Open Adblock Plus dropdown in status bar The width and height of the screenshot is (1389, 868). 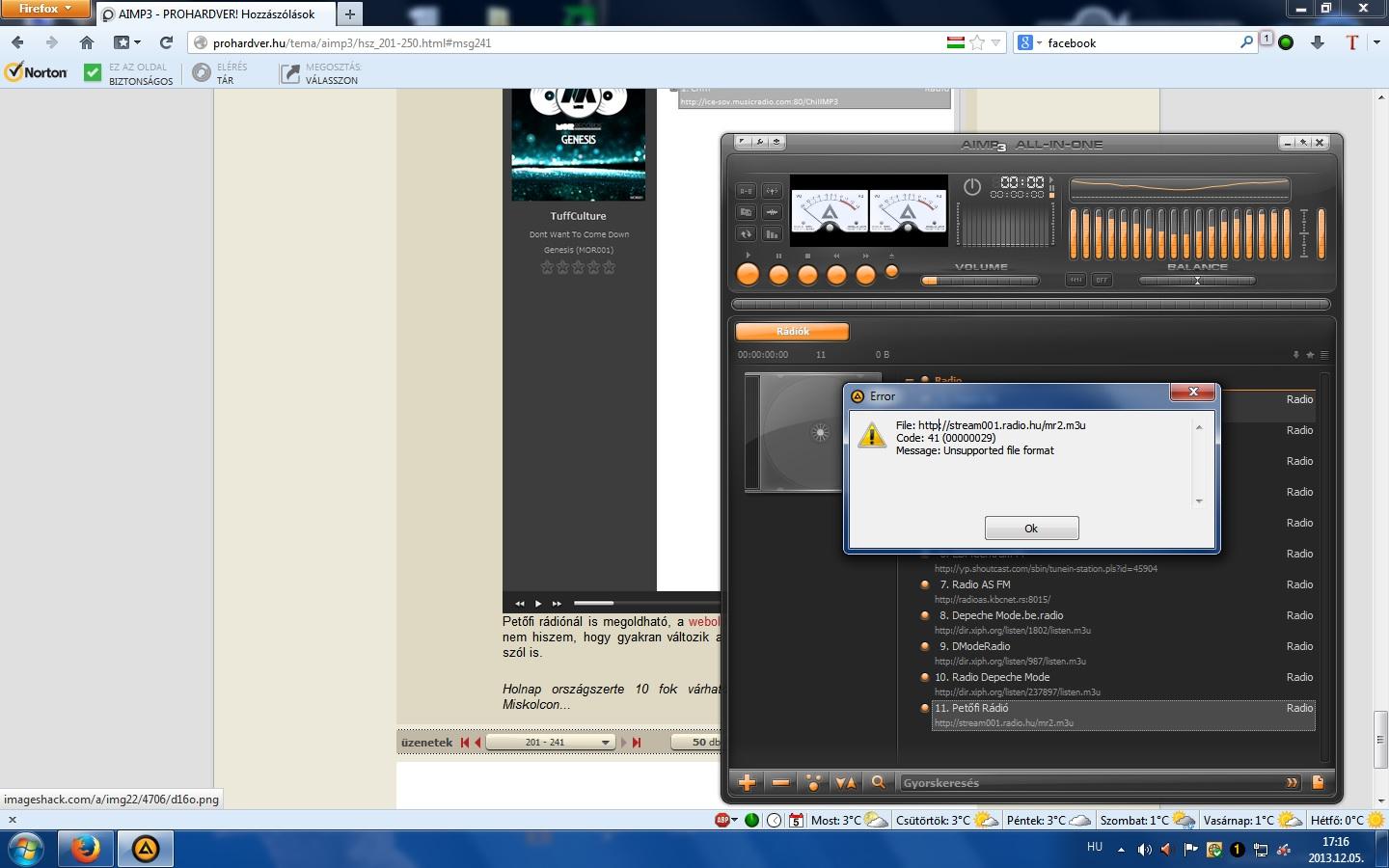tap(735, 820)
